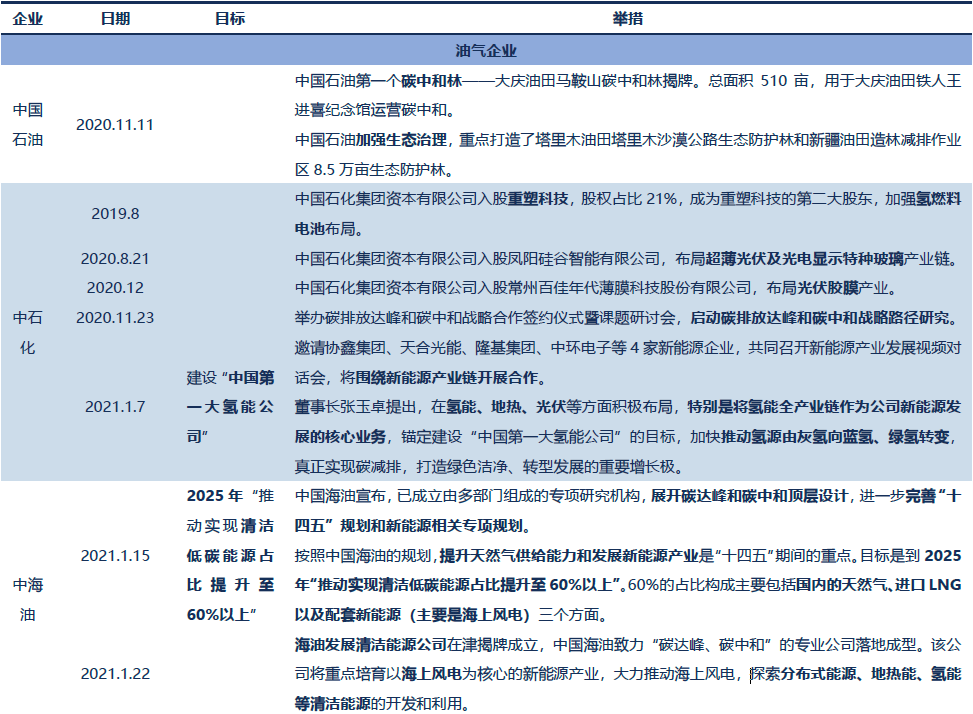Click the date 2019.8
This screenshot has width=973, height=714.
pyautogui.click(x=115, y=214)
